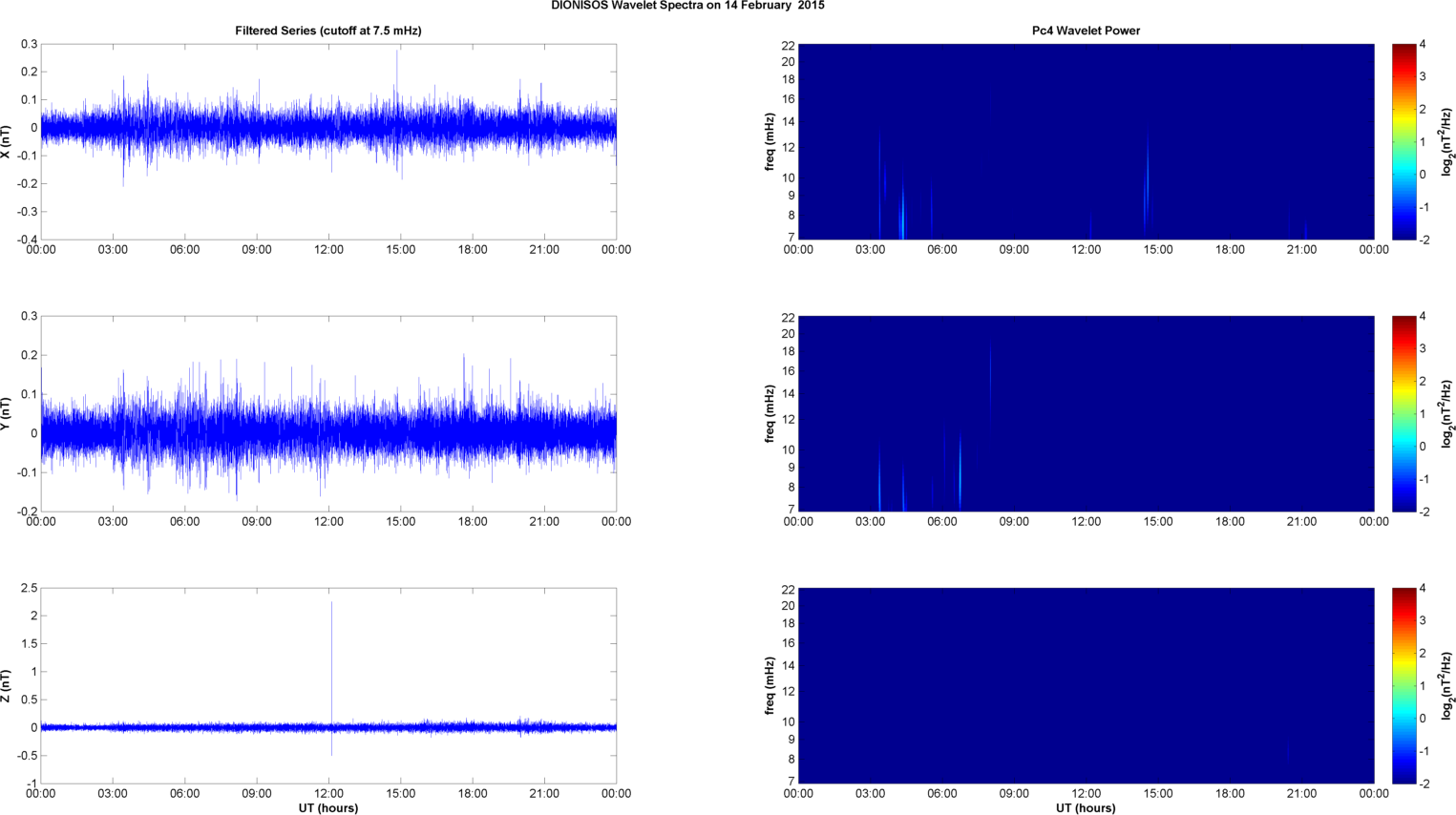Click '14' frequency tick on middle wavelet plot
The image size is (1456, 815).
coord(788,394)
